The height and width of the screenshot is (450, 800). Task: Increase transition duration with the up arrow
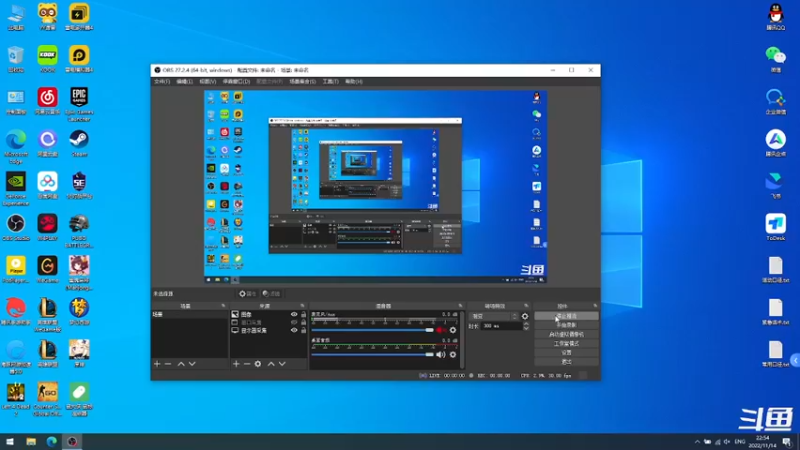(x=526, y=324)
